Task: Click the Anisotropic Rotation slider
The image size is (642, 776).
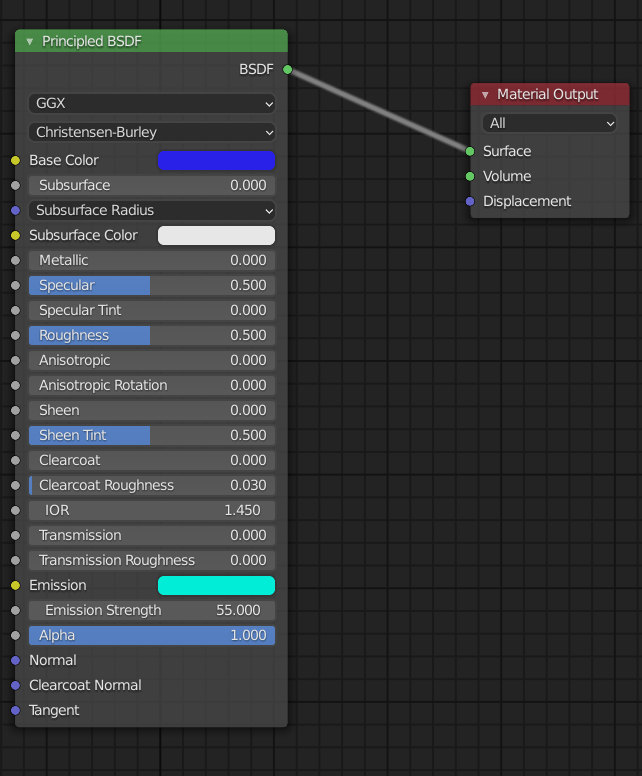Action: pos(152,386)
